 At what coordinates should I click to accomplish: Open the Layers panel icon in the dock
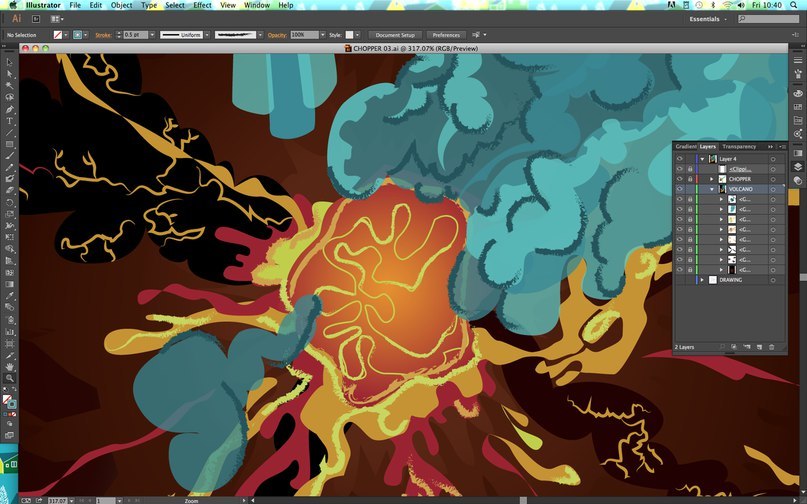[798, 167]
